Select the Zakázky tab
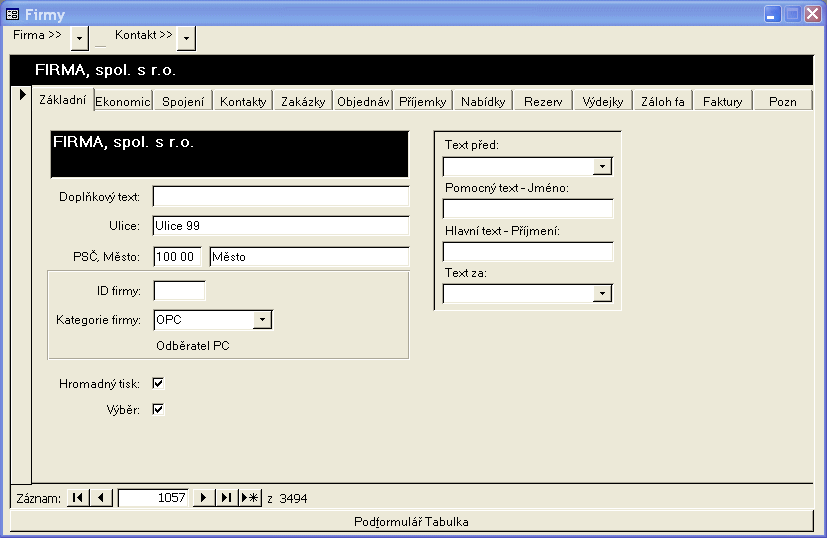The image size is (827, 538). (303, 101)
